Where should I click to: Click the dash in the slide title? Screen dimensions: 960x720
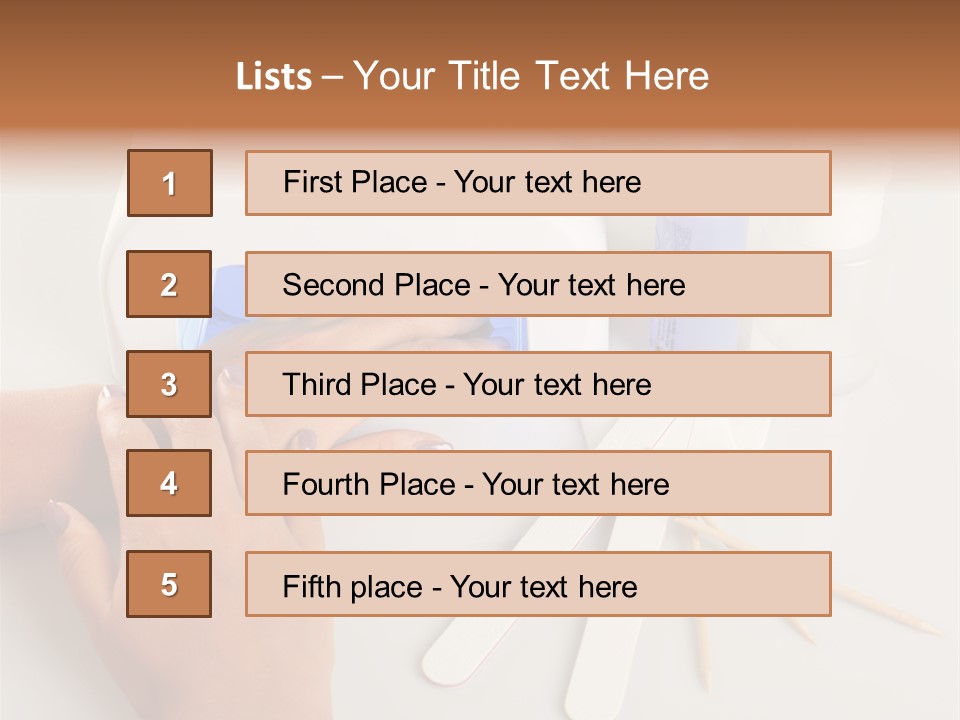[333, 77]
